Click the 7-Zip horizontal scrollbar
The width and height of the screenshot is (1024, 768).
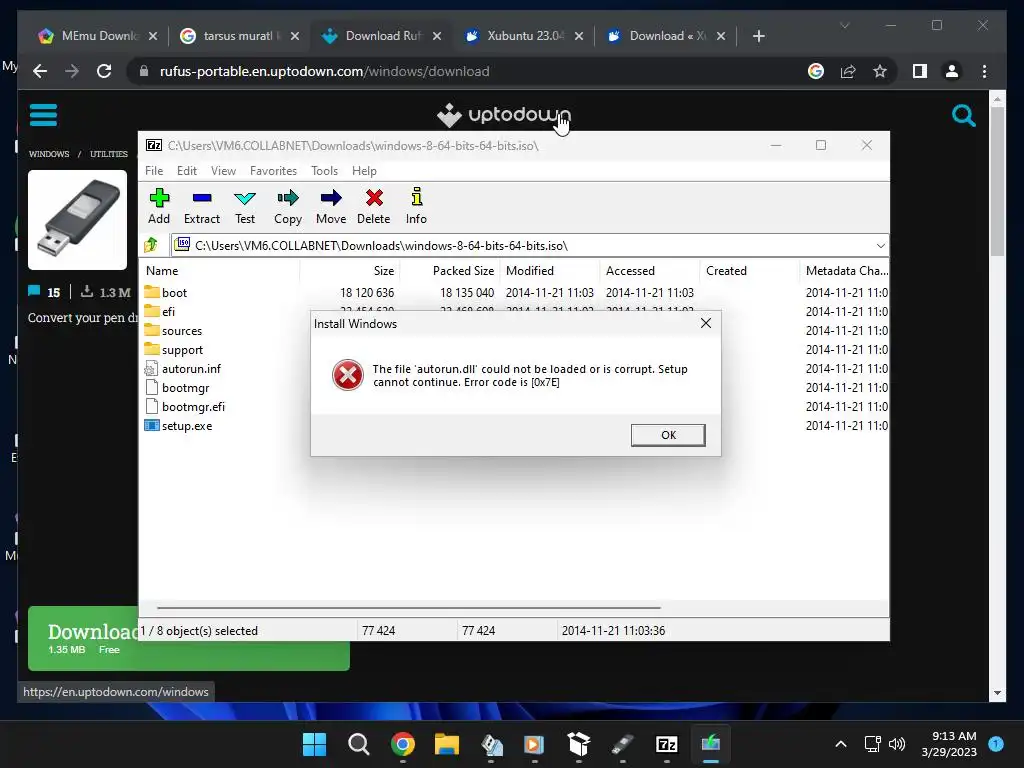click(x=409, y=607)
